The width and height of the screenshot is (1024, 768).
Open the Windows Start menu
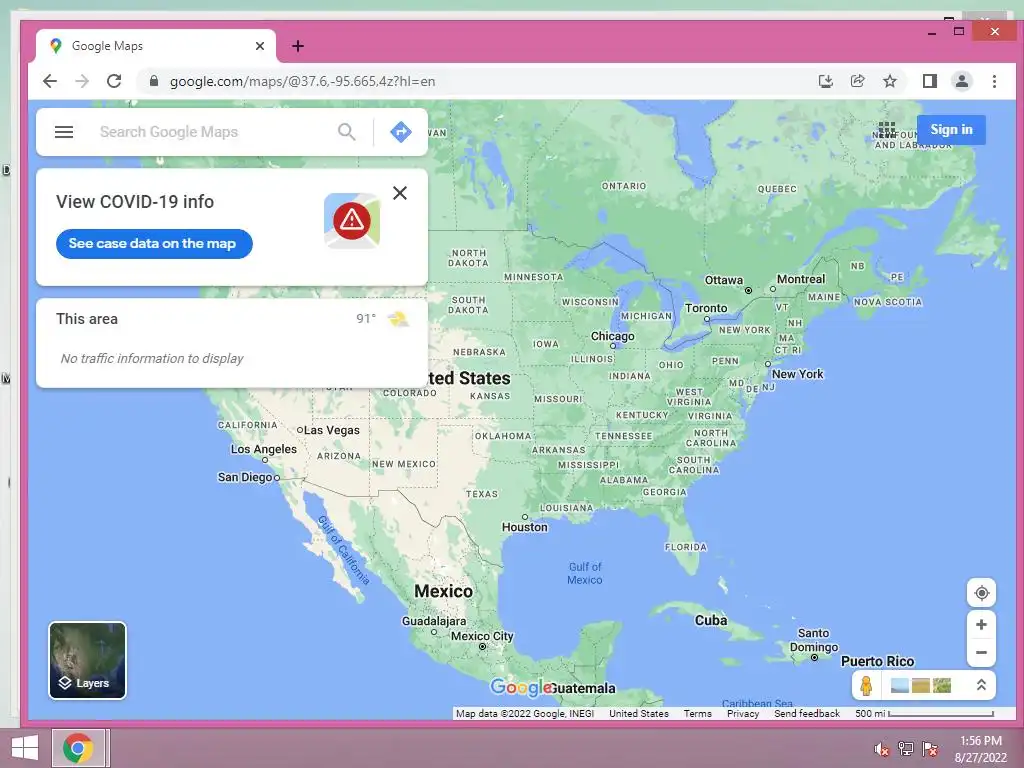[x=25, y=748]
